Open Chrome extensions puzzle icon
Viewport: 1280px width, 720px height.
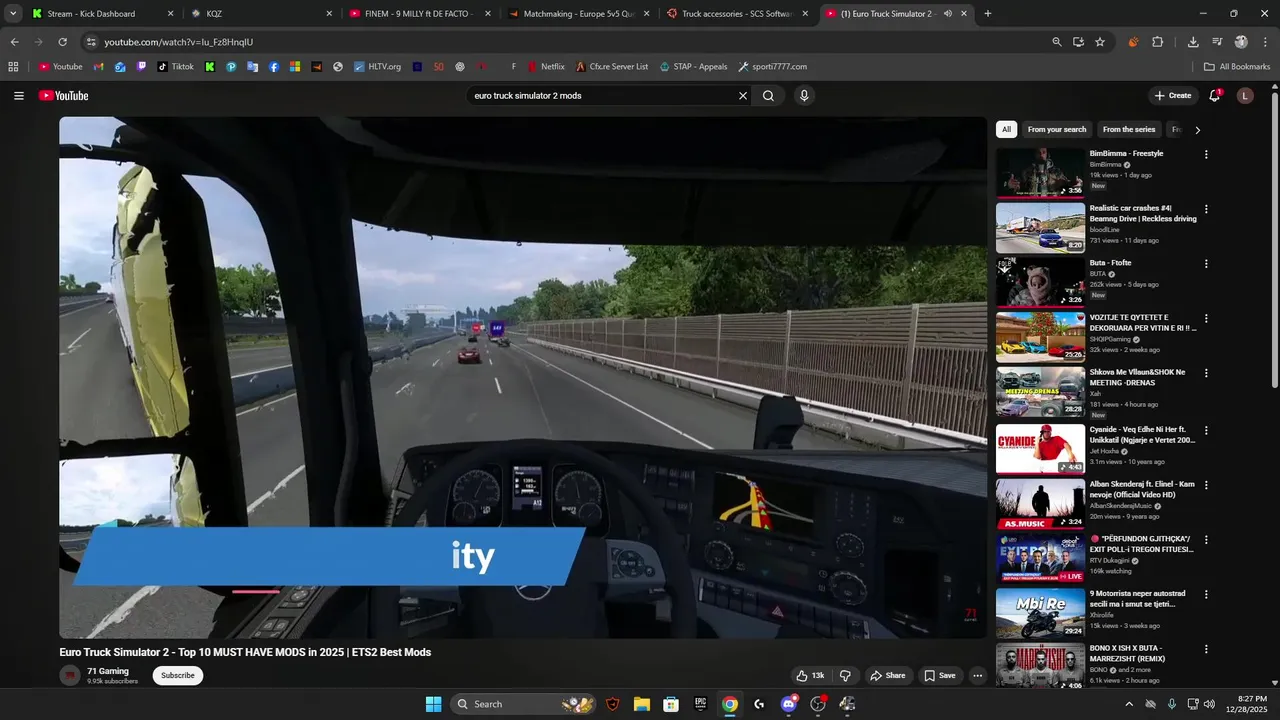pos(1158,42)
